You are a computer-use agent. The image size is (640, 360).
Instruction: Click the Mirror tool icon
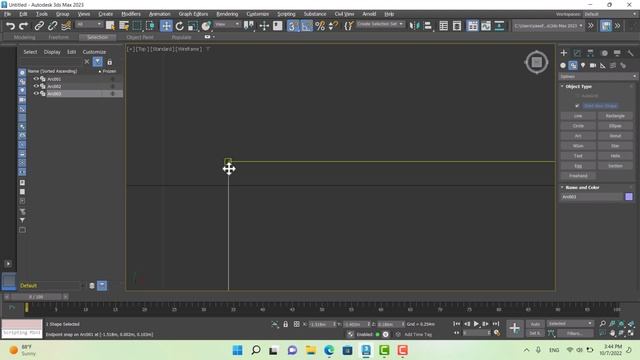414,26
